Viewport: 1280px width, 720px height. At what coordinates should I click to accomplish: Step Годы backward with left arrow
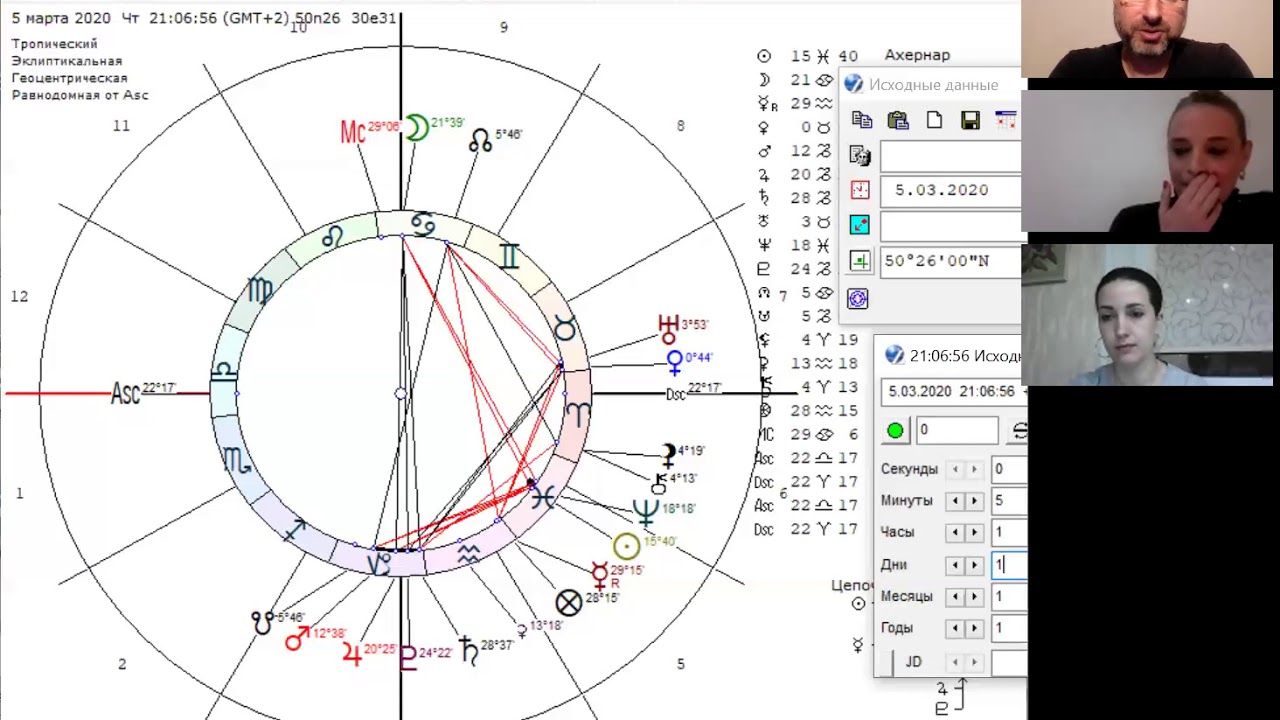tap(955, 629)
